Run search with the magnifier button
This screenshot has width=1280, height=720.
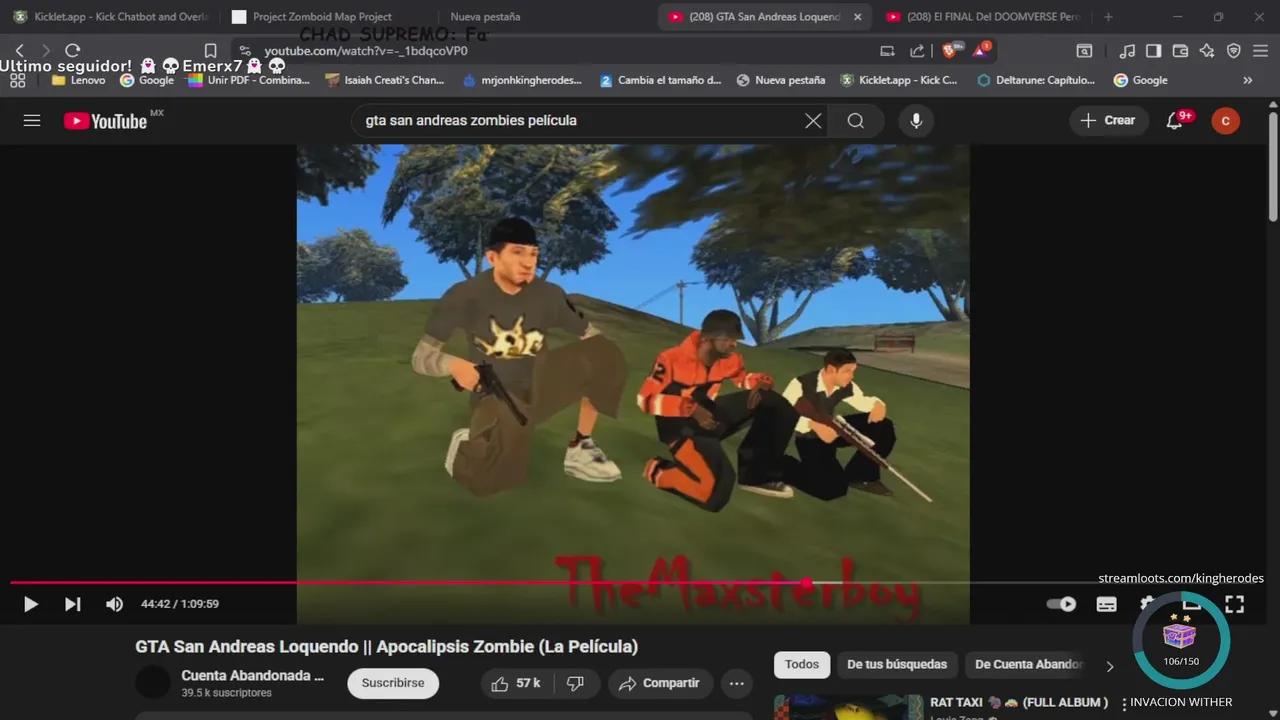(855, 121)
